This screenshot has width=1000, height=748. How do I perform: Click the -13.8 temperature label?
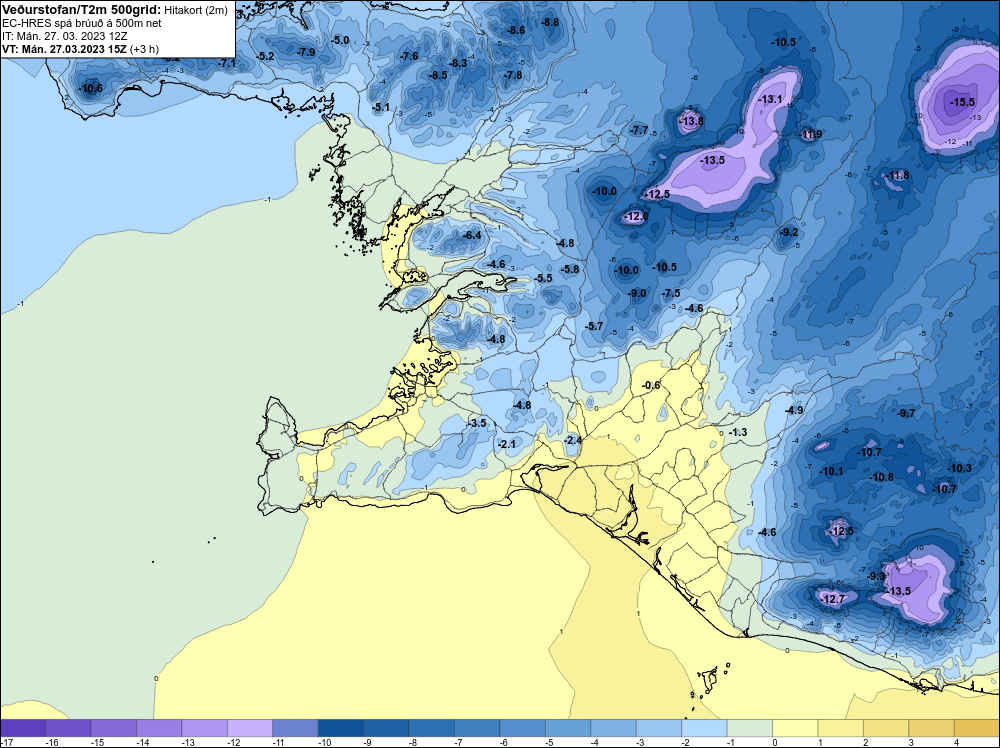click(691, 121)
